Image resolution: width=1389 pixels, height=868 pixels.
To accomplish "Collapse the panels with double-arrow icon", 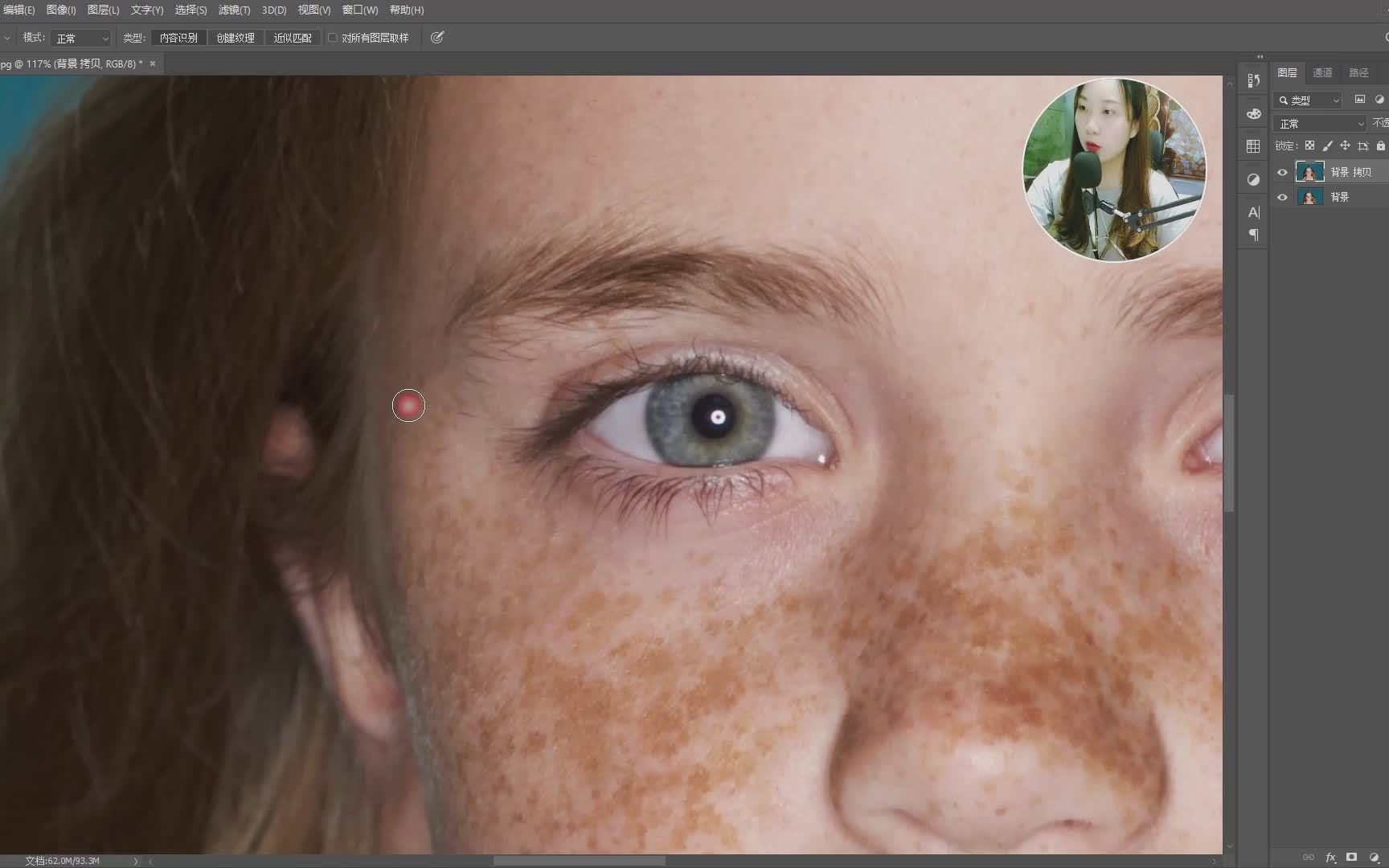I will tap(1260, 57).
